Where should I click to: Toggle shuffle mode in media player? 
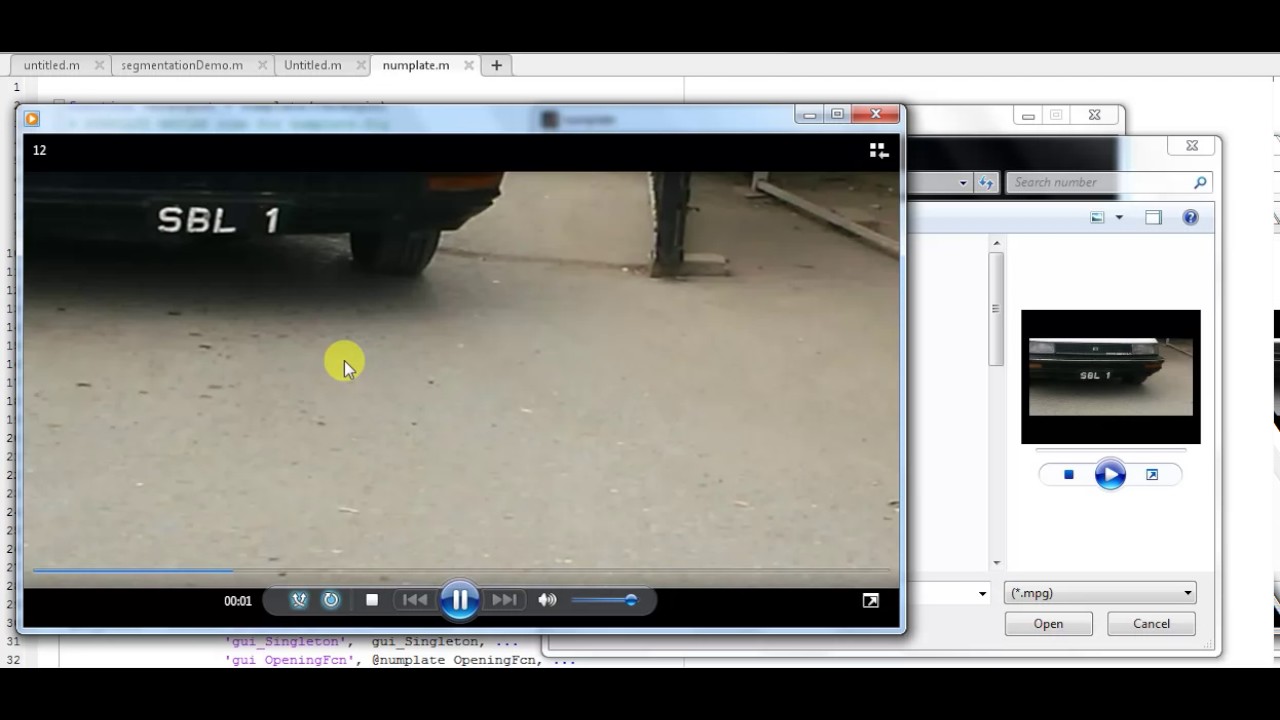(299, 600)
